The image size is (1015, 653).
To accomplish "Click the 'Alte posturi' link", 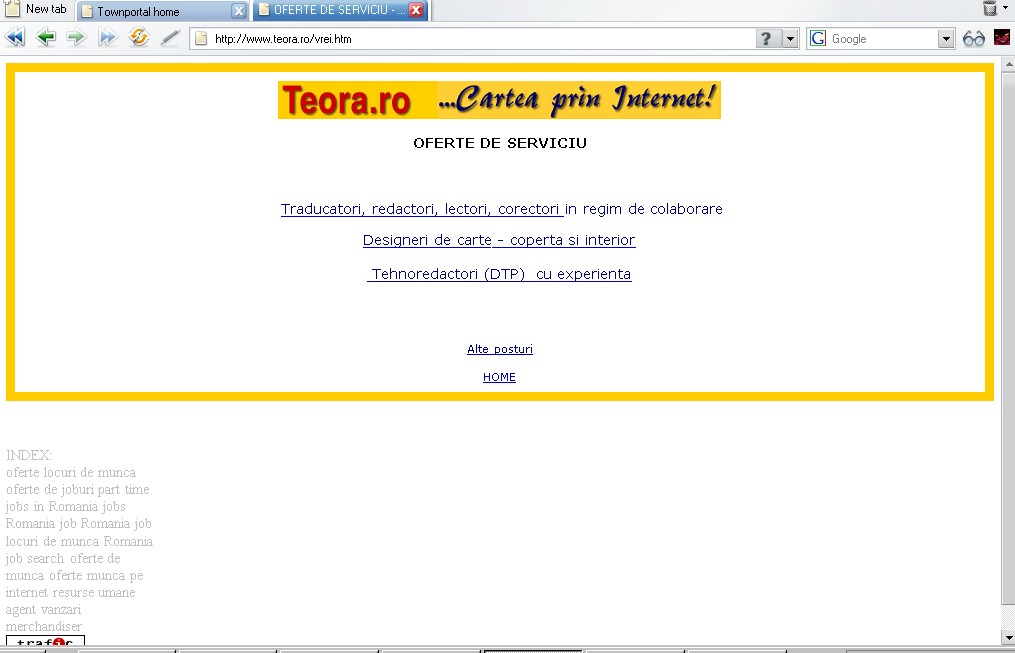I will click(x=499, y=349).
